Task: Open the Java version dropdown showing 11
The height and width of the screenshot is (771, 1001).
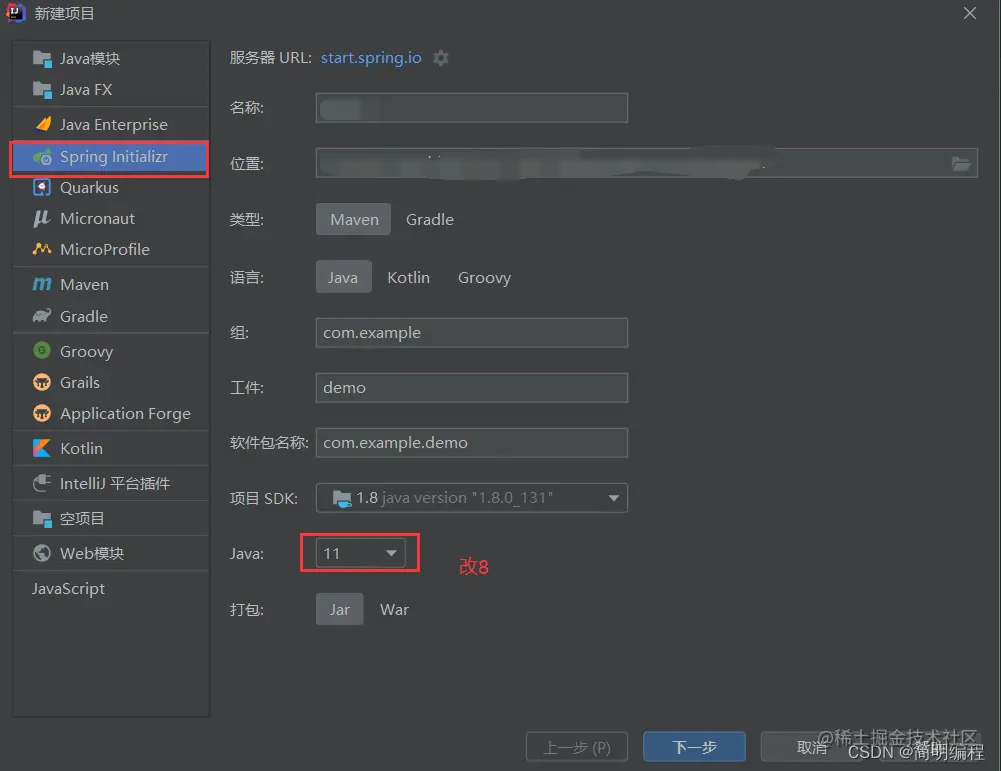Action: click(358, 552)
